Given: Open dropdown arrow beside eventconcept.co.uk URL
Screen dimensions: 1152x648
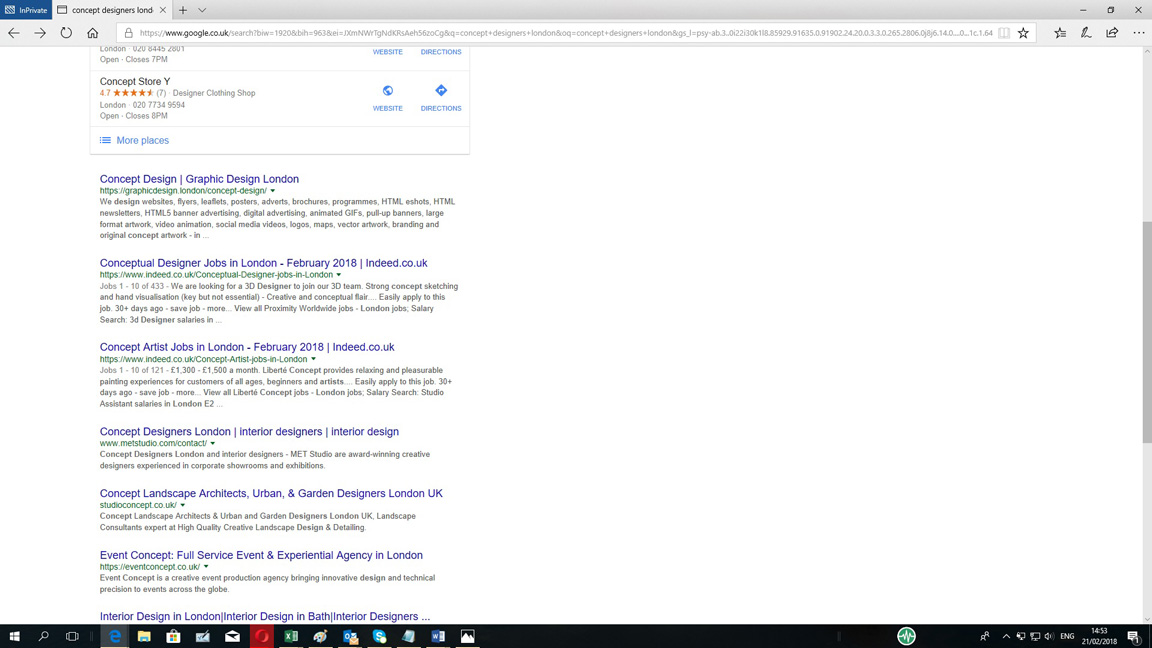Looking at the screenshot, I should [x=206, y=567].
